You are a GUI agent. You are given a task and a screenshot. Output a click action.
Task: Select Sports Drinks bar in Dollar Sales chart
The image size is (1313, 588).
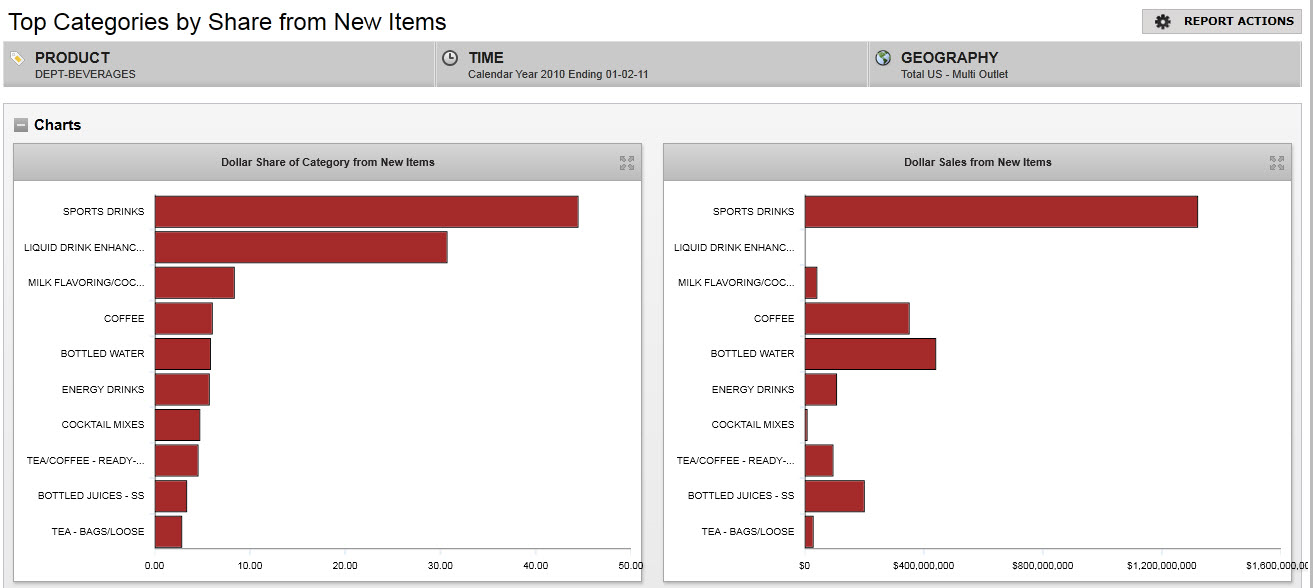click(x=1000, y=212)
